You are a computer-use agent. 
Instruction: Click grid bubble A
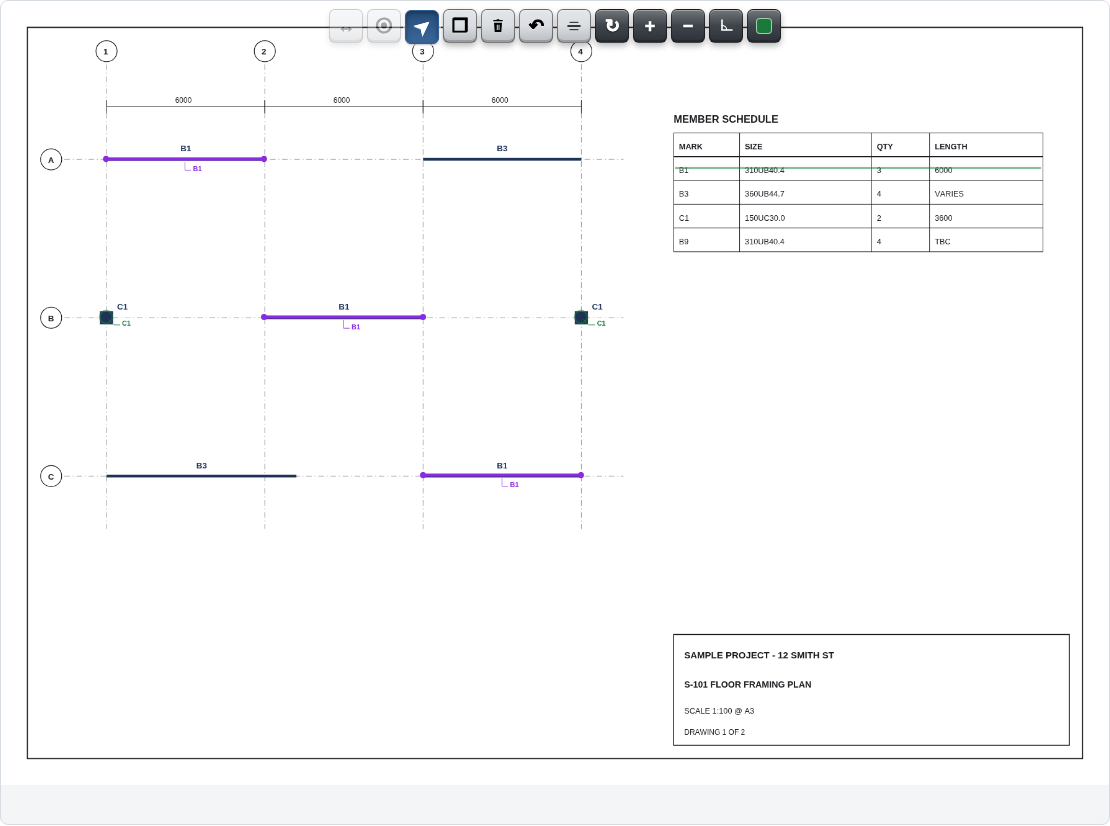(x=51, y=160)
